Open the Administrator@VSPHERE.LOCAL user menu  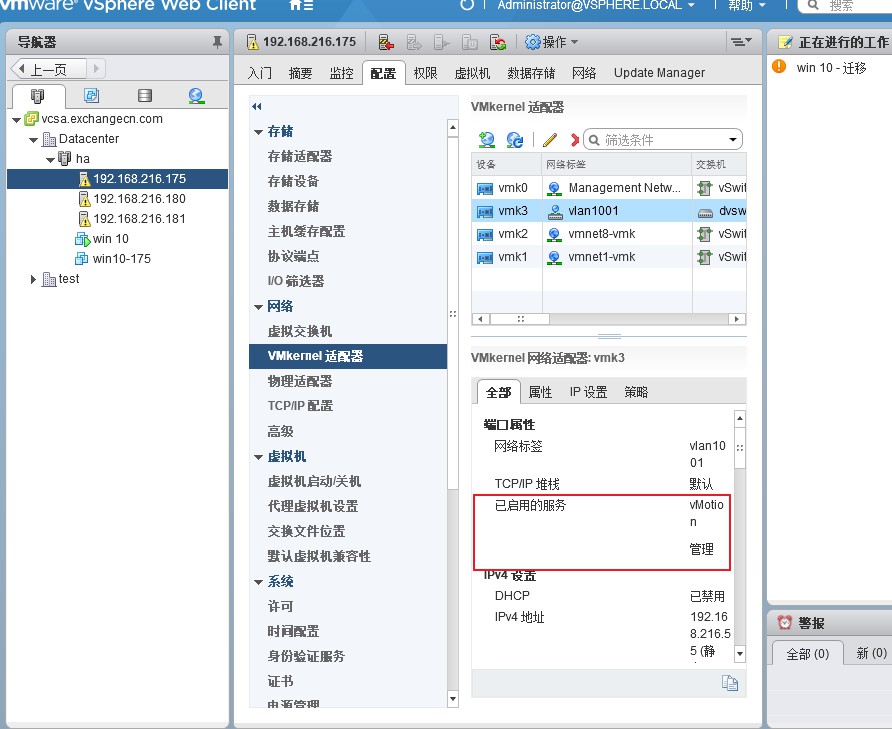[x=596, y=5]
